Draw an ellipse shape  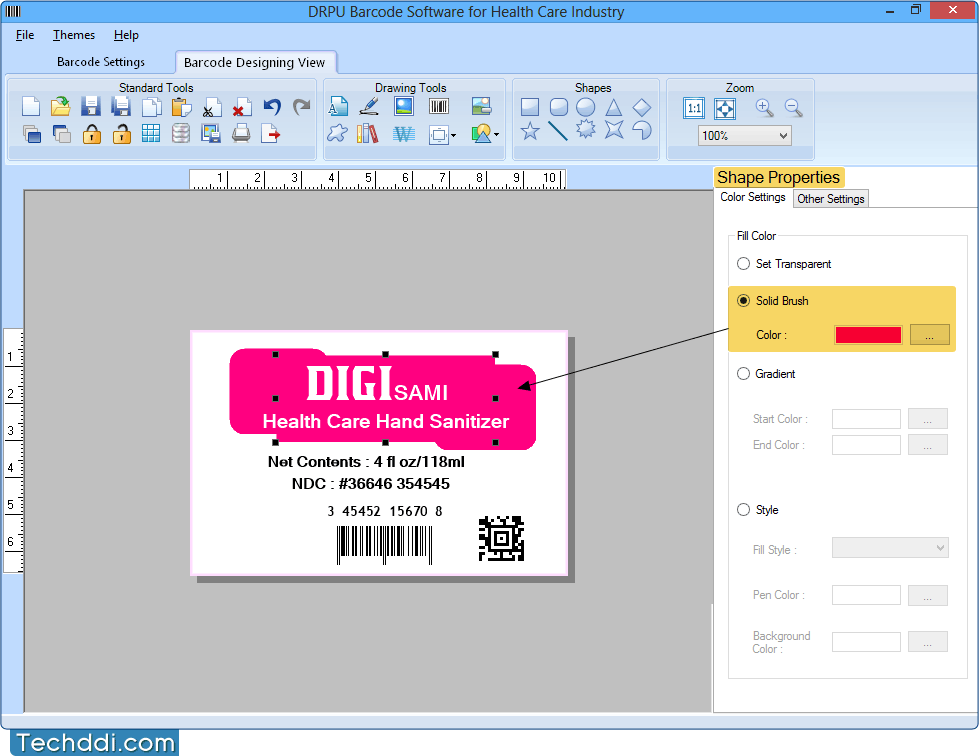tap(586, 107)
